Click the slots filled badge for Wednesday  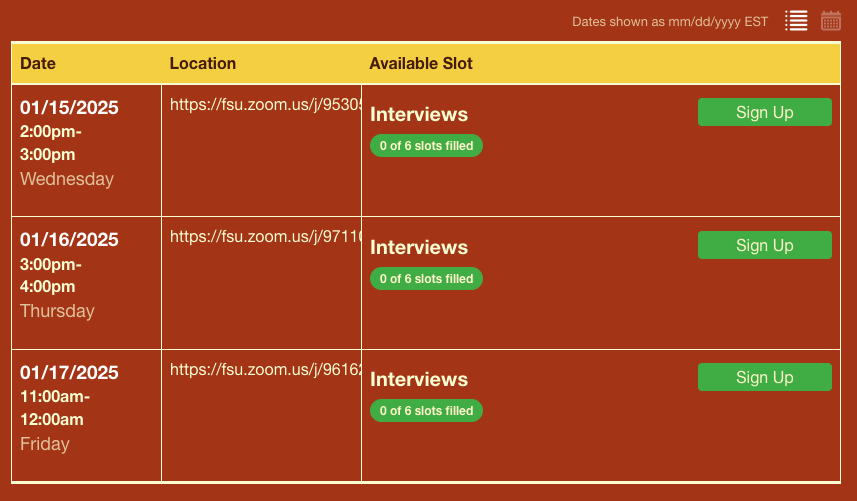coord(426,146)
